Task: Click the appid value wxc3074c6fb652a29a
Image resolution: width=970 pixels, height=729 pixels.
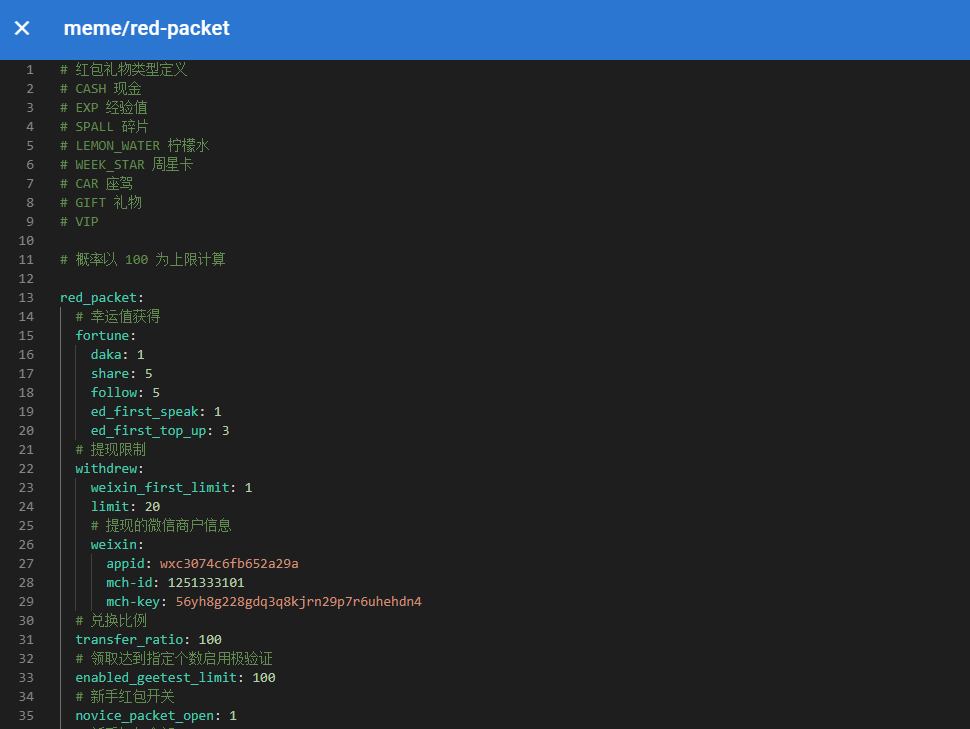Action: point(229,563)
